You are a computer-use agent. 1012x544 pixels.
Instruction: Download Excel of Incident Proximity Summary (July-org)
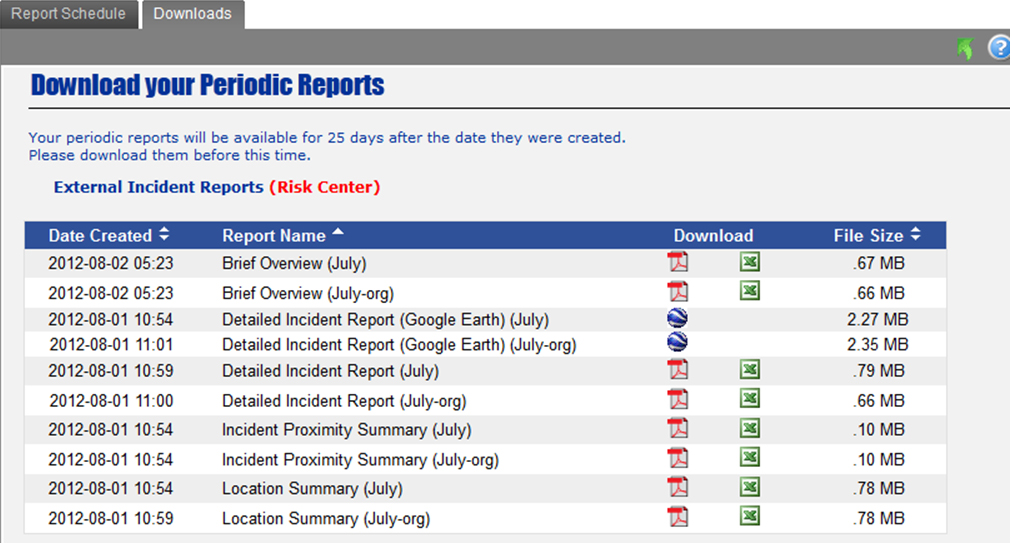[749, 458]
